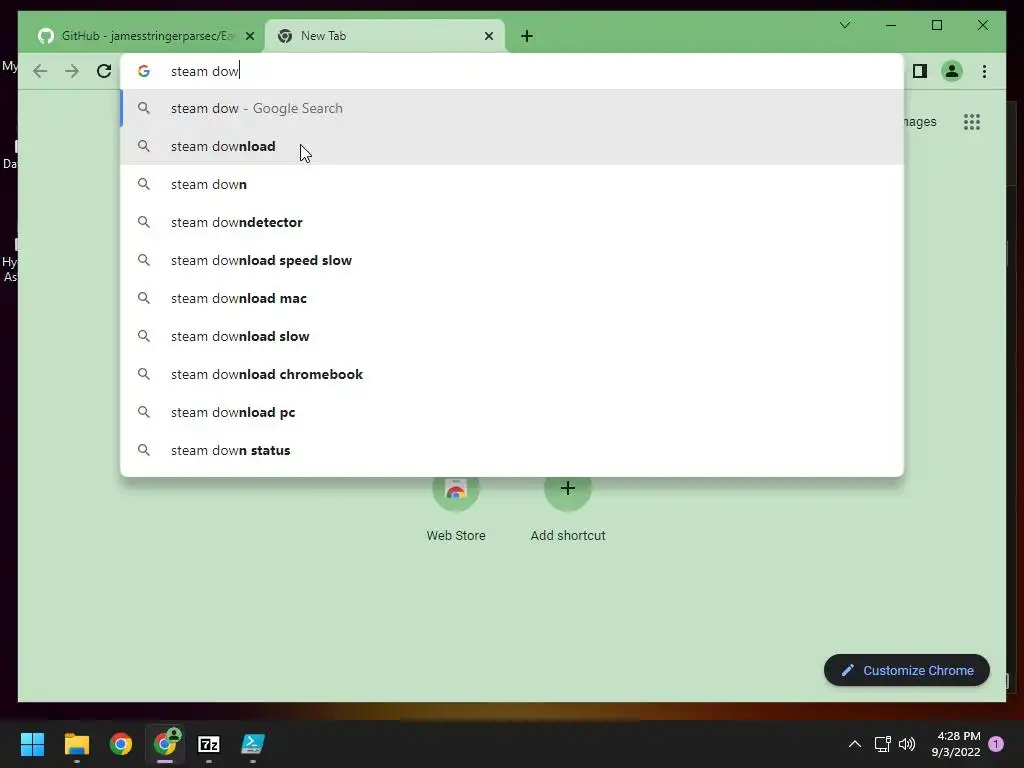Viewport: 1024px width, 768px height.
Task: Open the Chrome profile avatar
Action: (x=952, y=71)
